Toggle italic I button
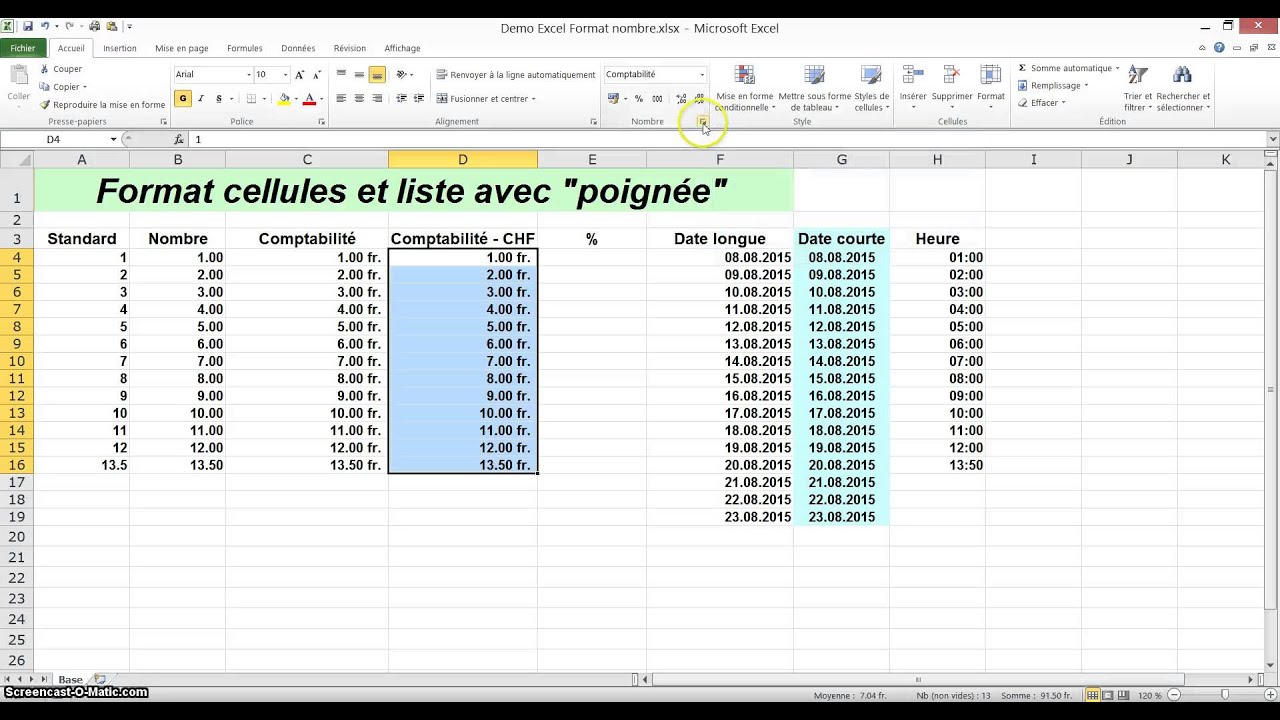Image resolution: width=1280 pixels, height=720 pixels. (x=201, y=98)
